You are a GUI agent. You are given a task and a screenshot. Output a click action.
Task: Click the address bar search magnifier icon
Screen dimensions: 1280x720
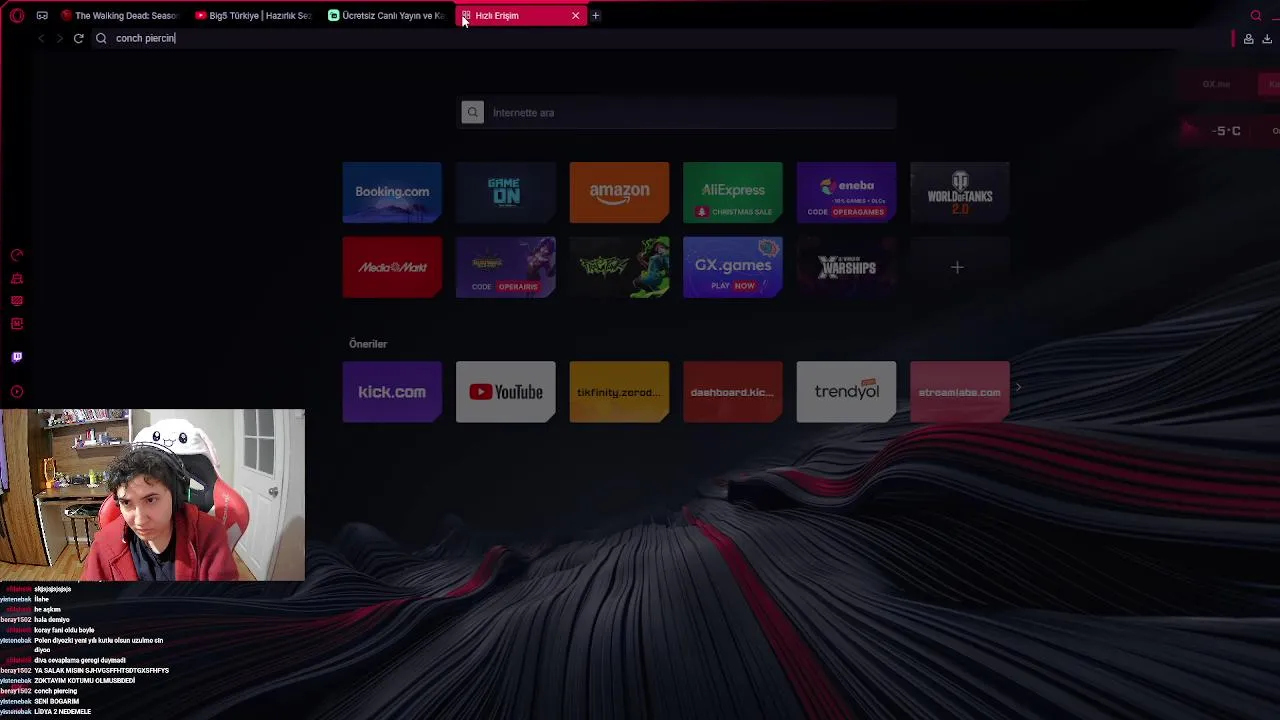click(101, 38)
